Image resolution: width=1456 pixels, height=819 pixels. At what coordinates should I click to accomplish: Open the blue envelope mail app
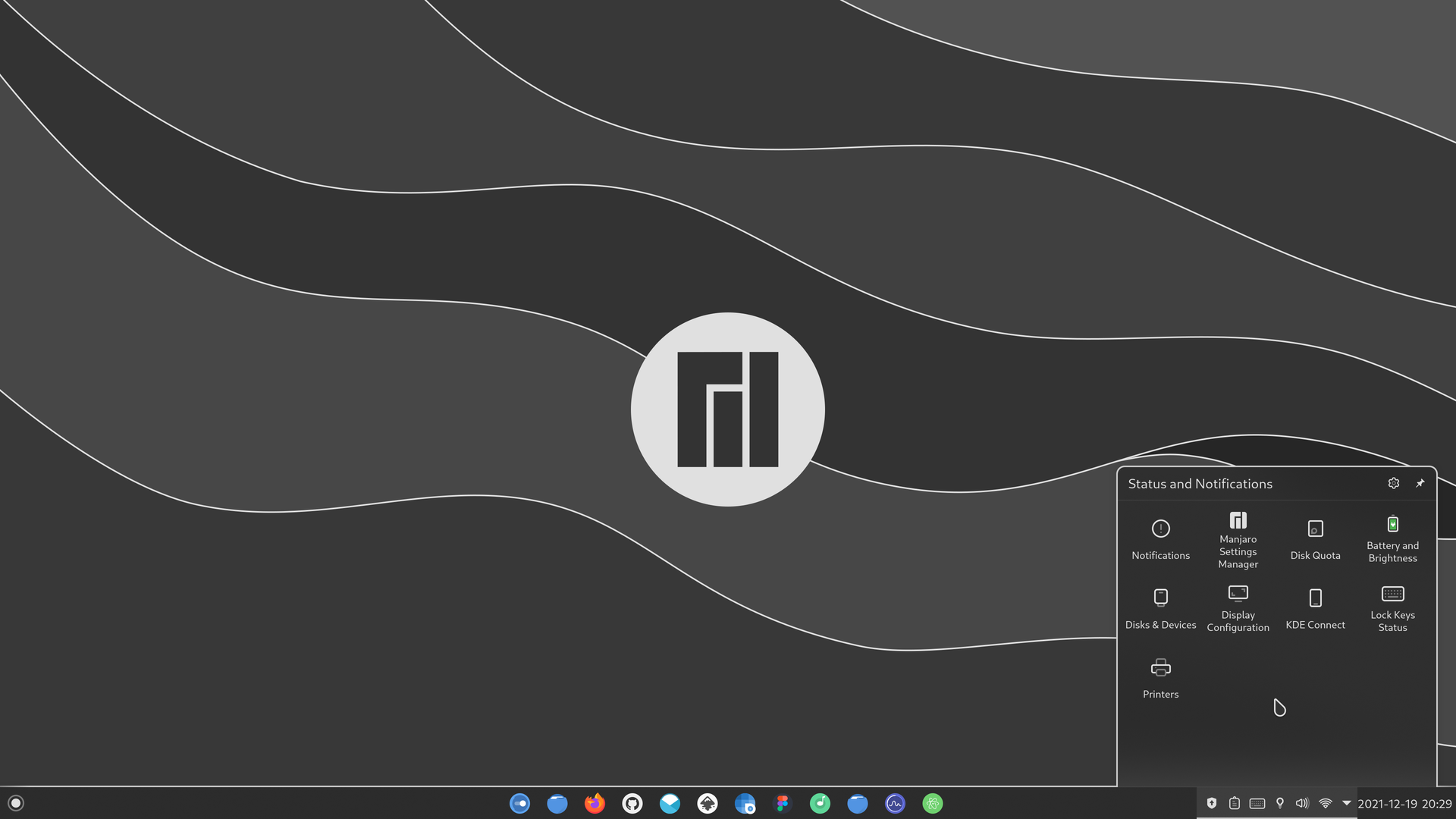point(670,803)
